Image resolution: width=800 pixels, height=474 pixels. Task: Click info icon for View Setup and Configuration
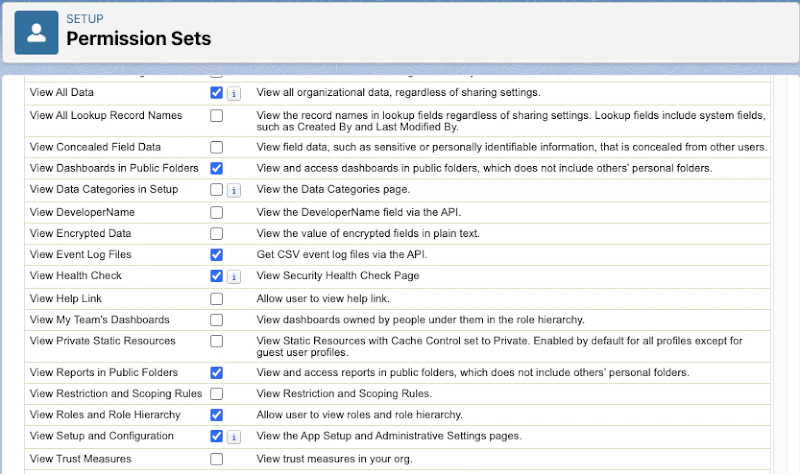[233, 437]
